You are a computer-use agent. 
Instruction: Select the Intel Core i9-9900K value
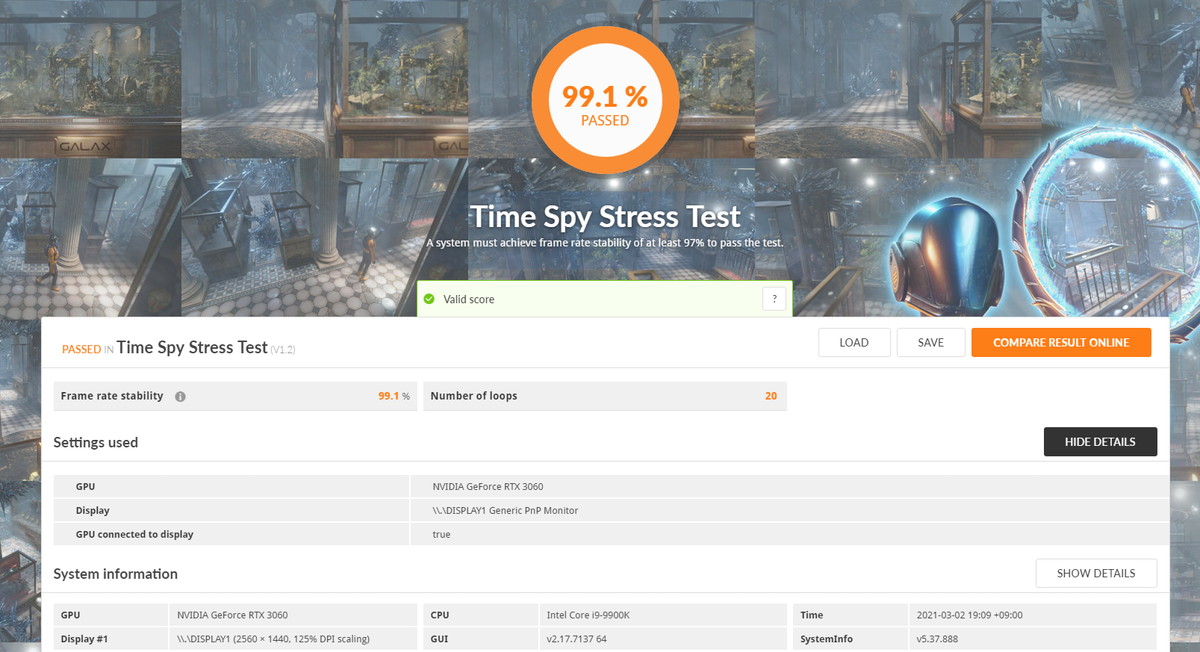pos(586,615)
